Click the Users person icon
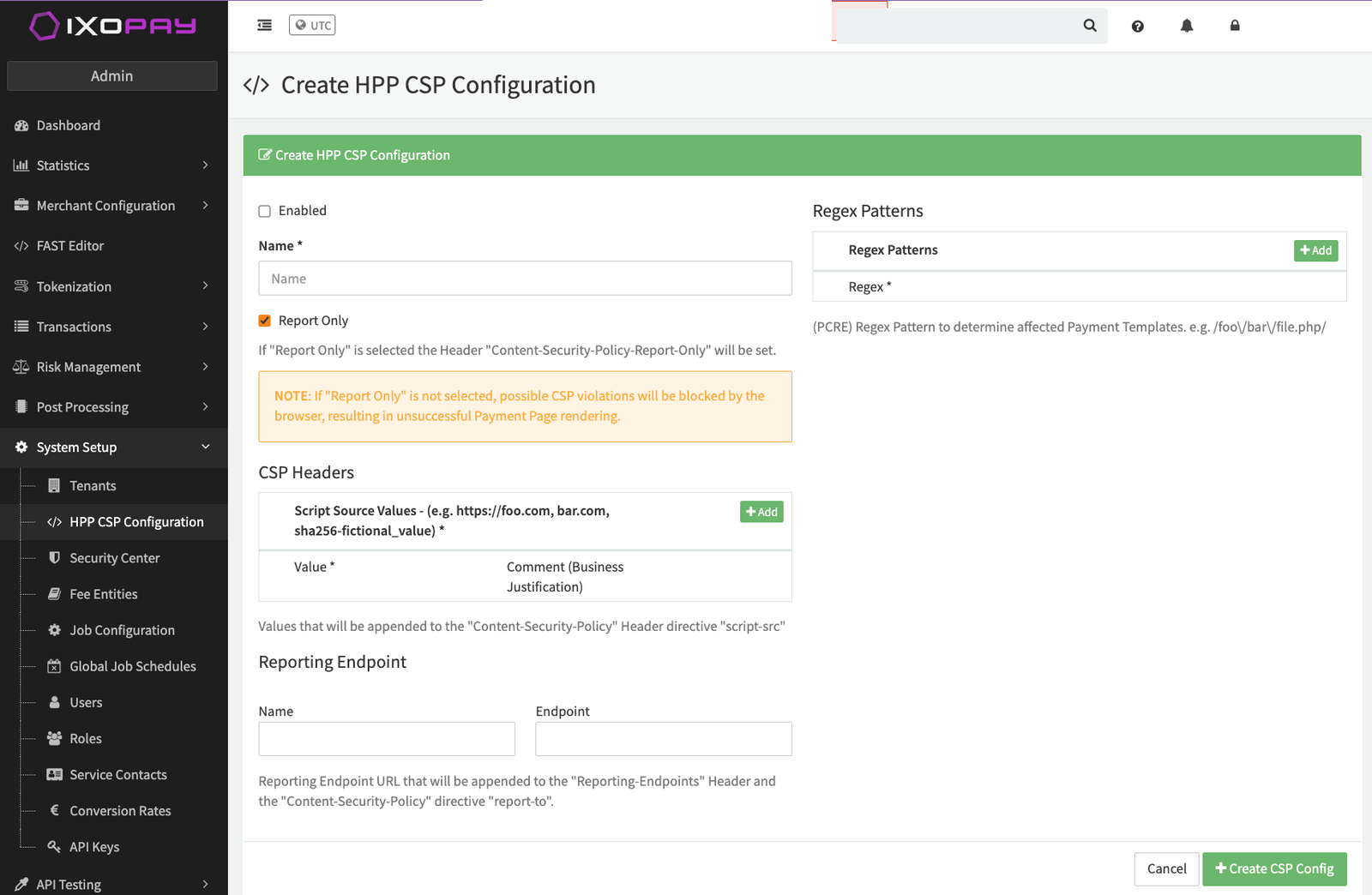 click(54, 702)
